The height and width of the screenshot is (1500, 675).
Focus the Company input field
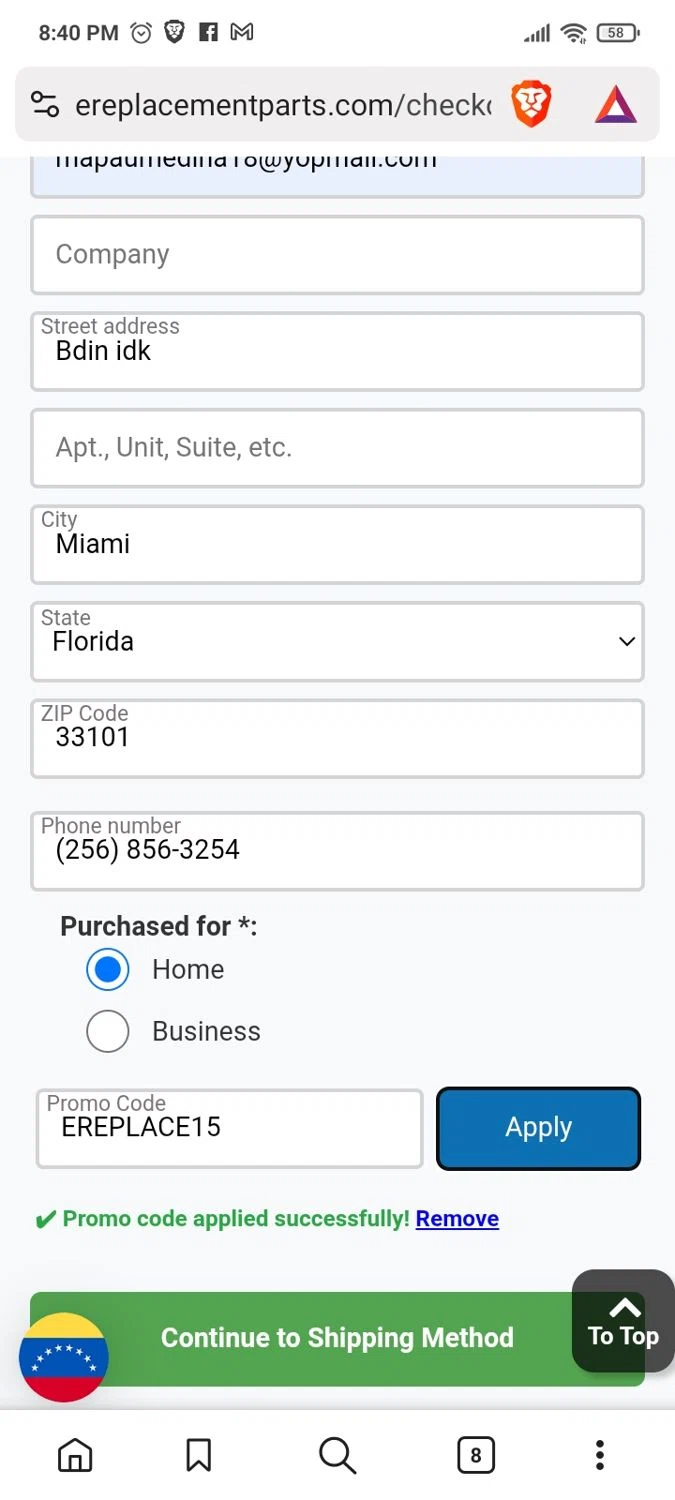click(x=337, y=255)
